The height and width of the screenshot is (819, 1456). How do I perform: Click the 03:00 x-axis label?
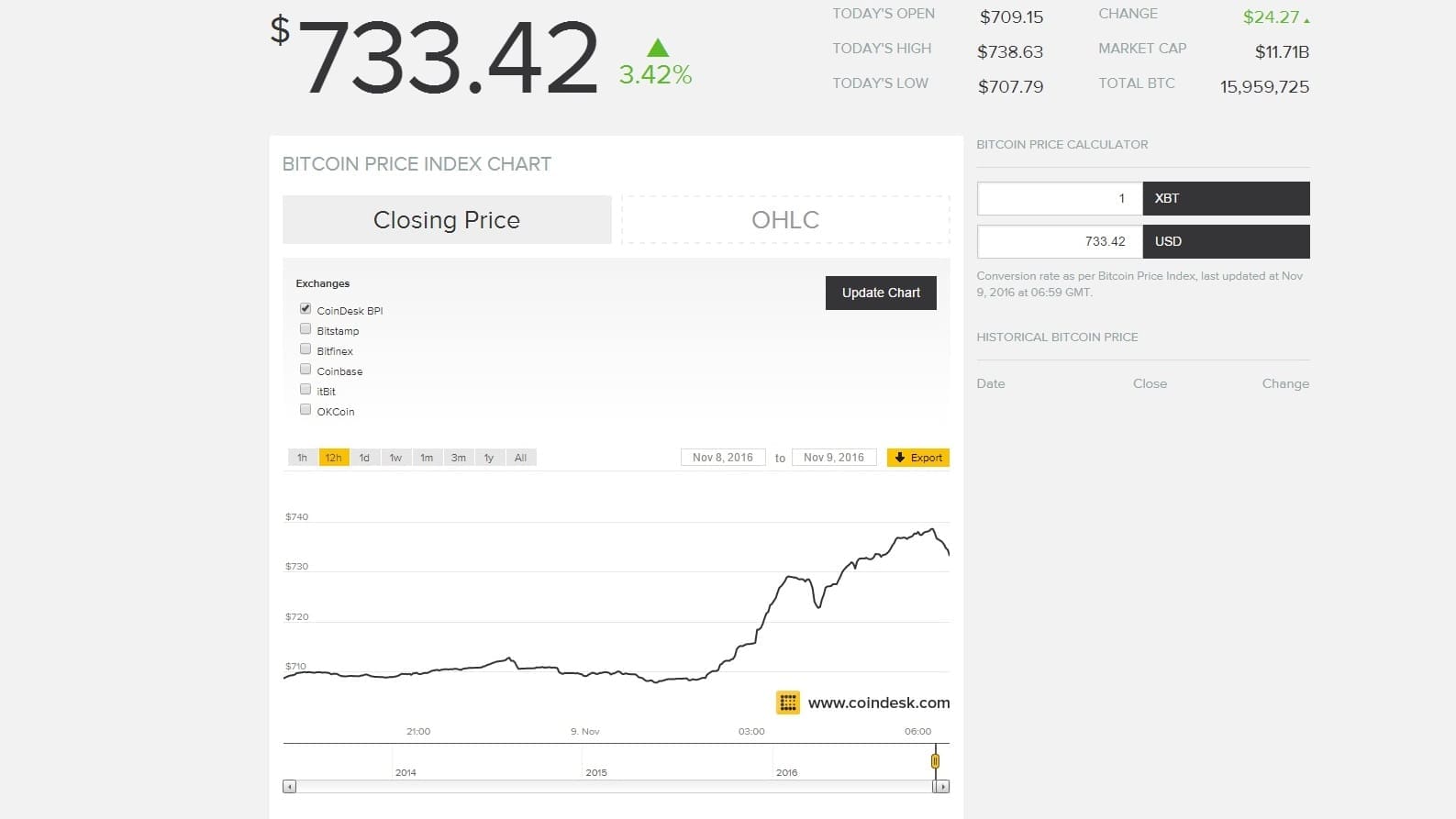[x=751, y=731]
